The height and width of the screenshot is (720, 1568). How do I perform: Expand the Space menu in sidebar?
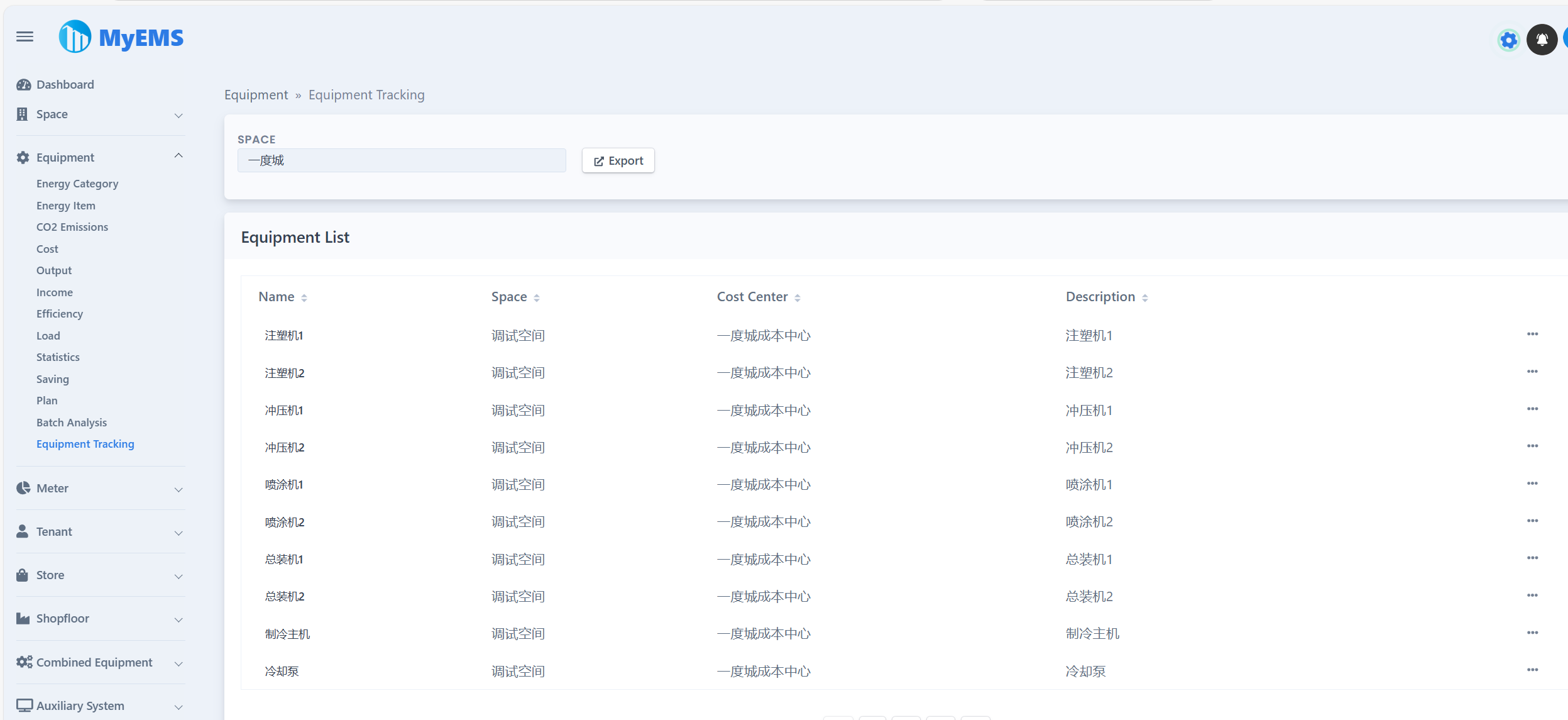click(178, 116)
